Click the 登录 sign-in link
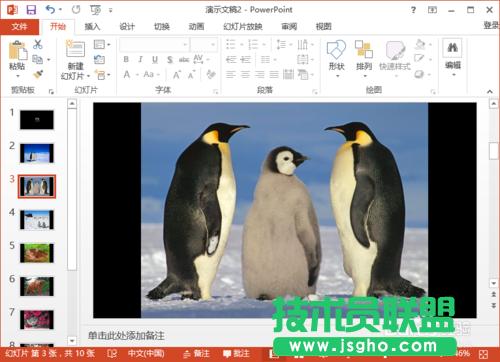Image resolution: width=500 pixels, height=362 pixels. coord(491,25)
